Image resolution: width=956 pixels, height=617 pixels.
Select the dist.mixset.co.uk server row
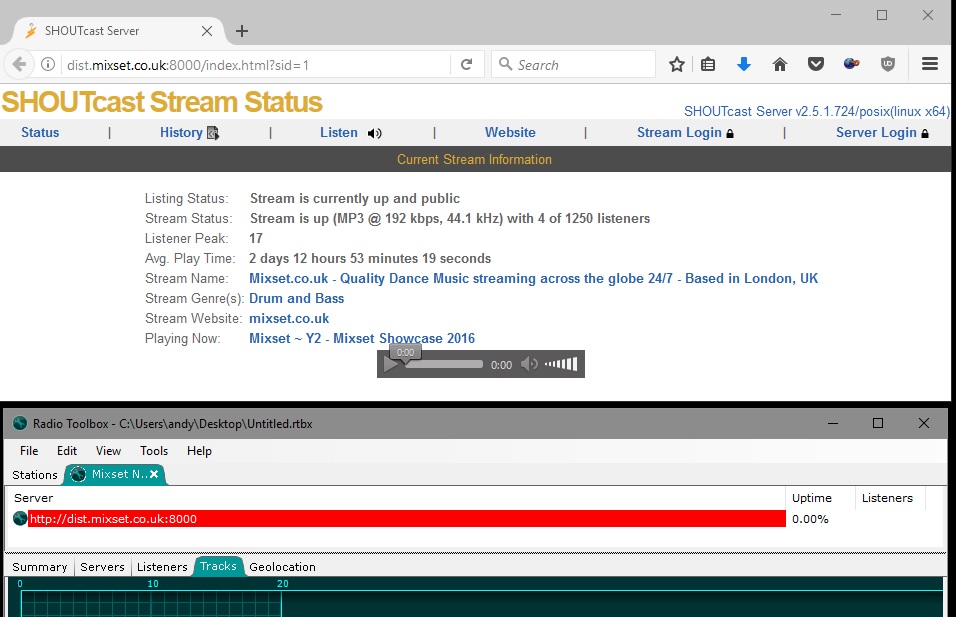coord(400,519)
